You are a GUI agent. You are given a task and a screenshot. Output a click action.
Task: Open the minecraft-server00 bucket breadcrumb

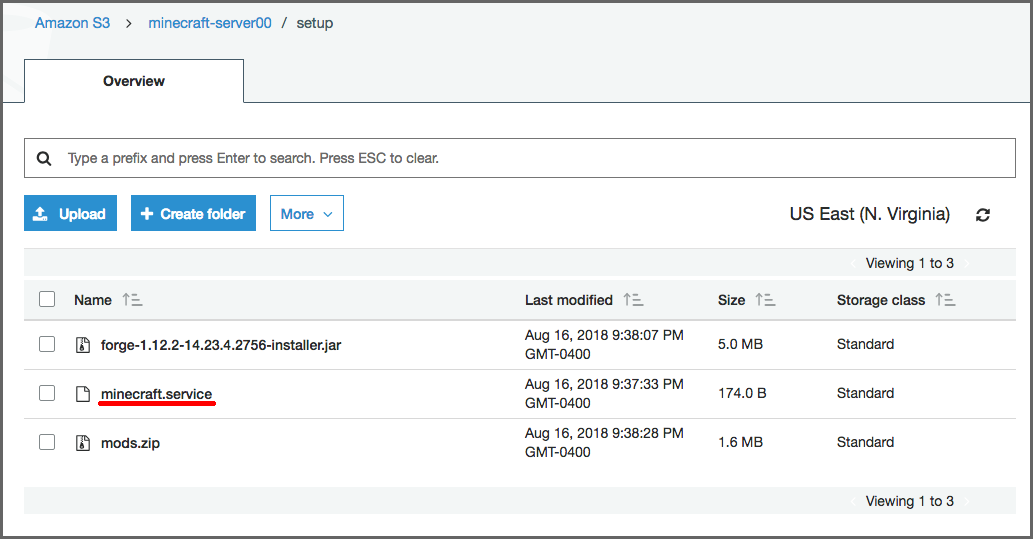[x=210, y=23]
